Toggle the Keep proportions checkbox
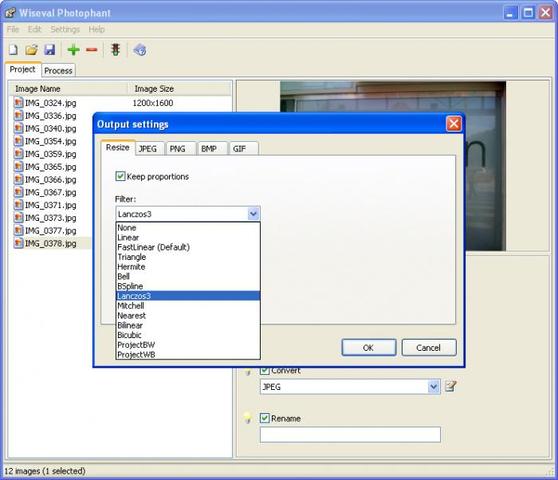The height and width of the screenshot is (480, 558). coord(120,176)
